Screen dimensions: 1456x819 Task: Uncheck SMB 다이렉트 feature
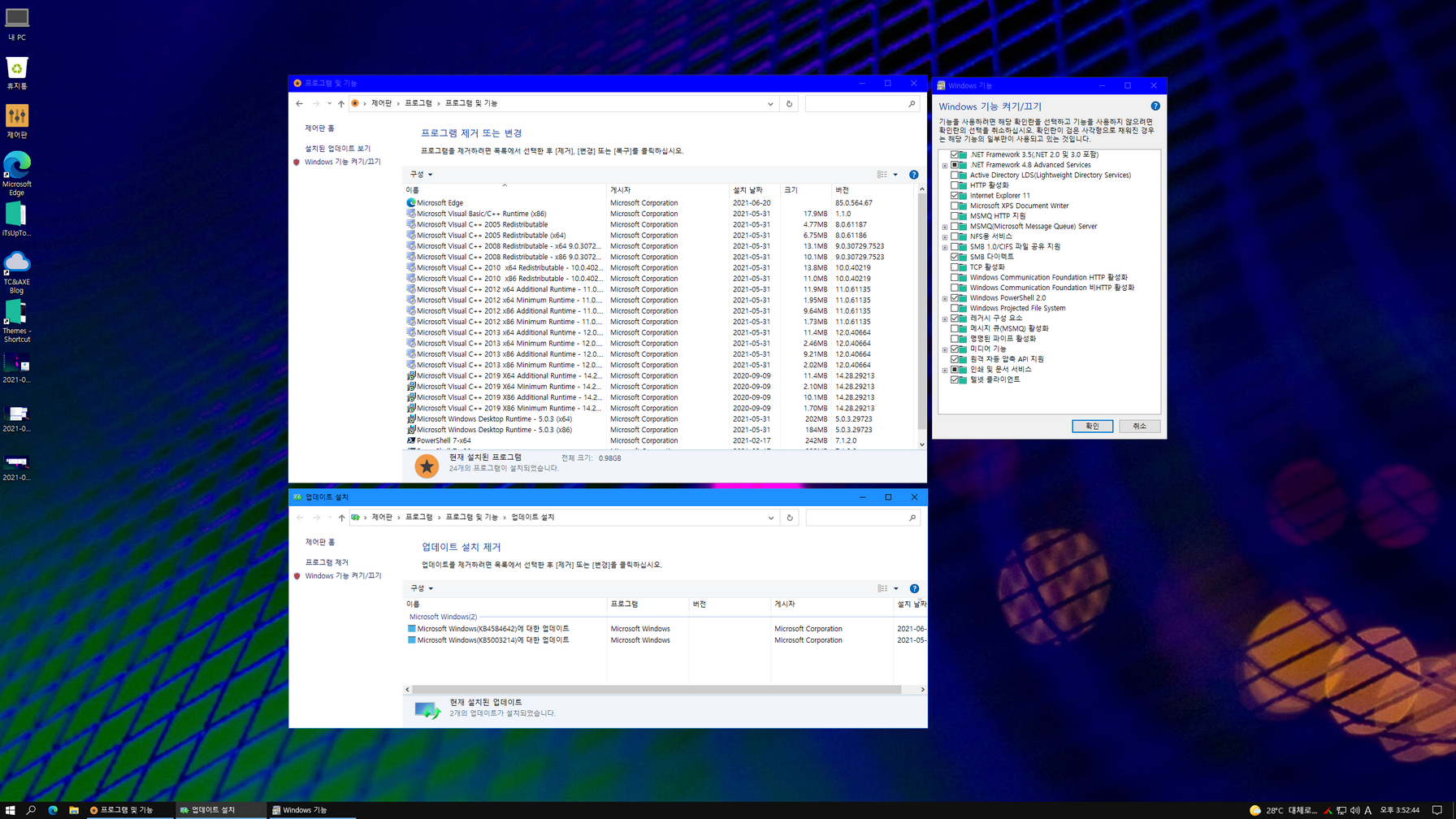(x=955, y=257)
